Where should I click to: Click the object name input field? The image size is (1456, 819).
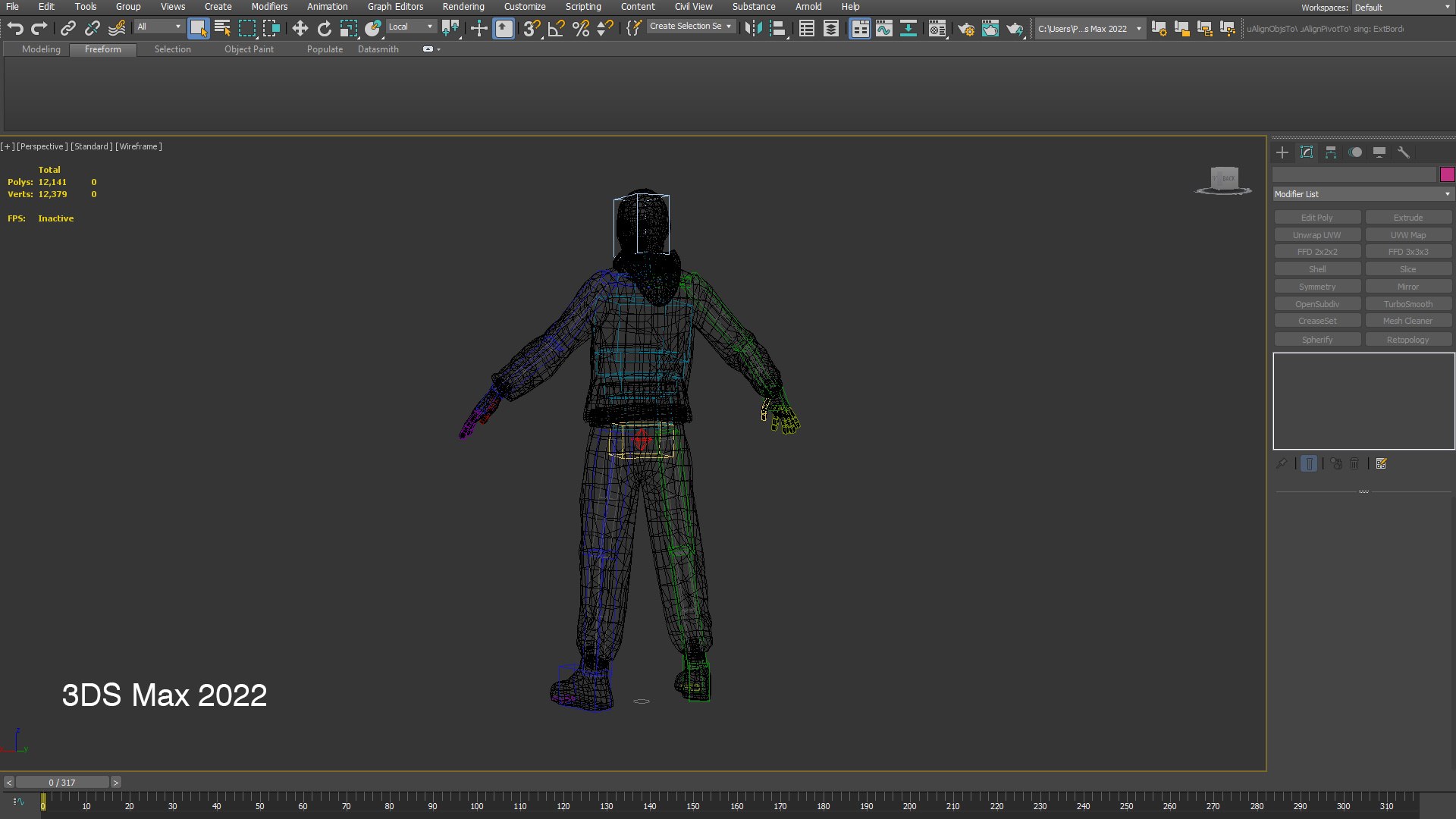(x=1354, y=174)
